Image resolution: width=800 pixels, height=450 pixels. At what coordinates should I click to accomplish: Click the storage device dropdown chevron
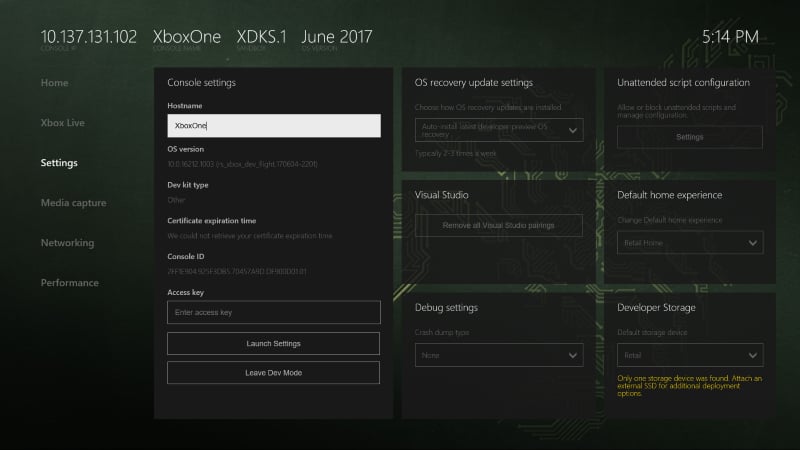(x=753, y=355)
